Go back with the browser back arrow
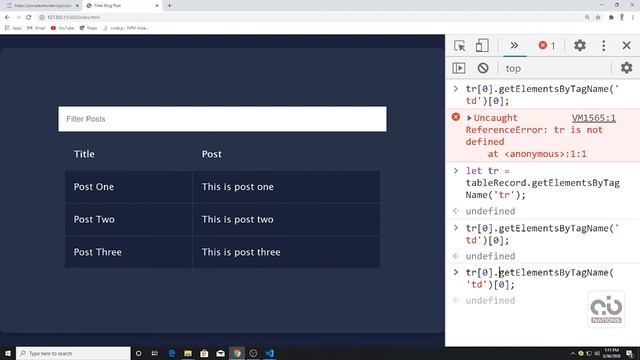640x360 pixels. click(7, 17)
